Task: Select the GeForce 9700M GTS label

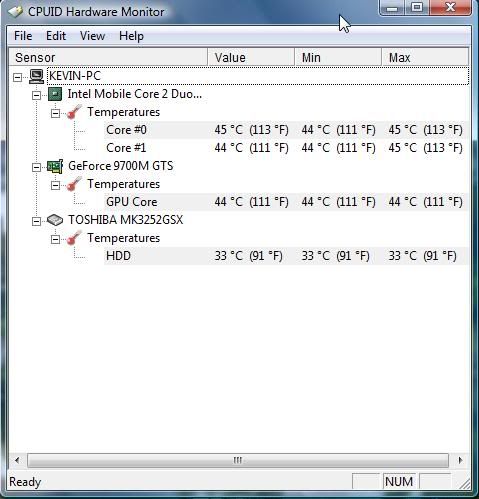Action: [x=120, y=166]
